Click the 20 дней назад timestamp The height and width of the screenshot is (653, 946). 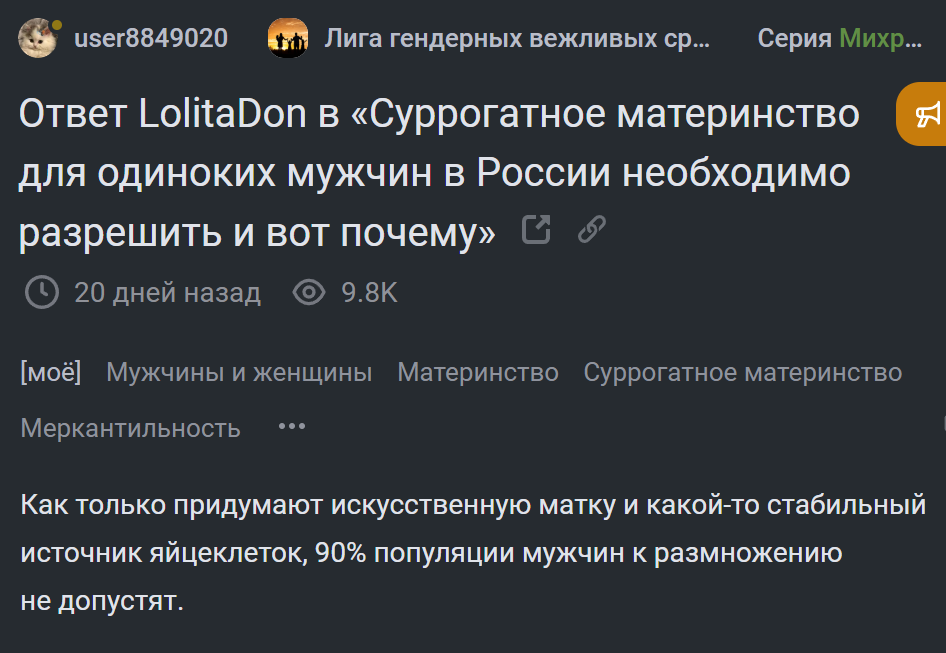click(167, 293)
